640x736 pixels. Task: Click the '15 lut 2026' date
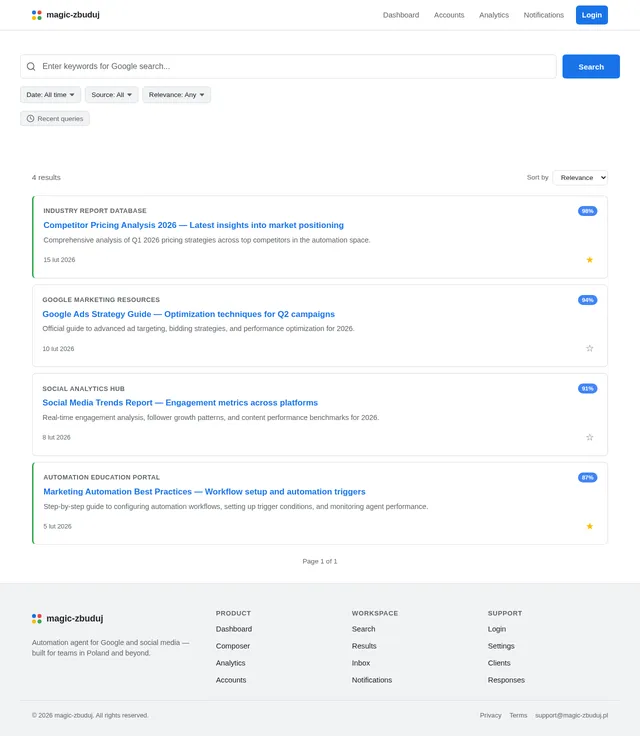pos(59,260)
